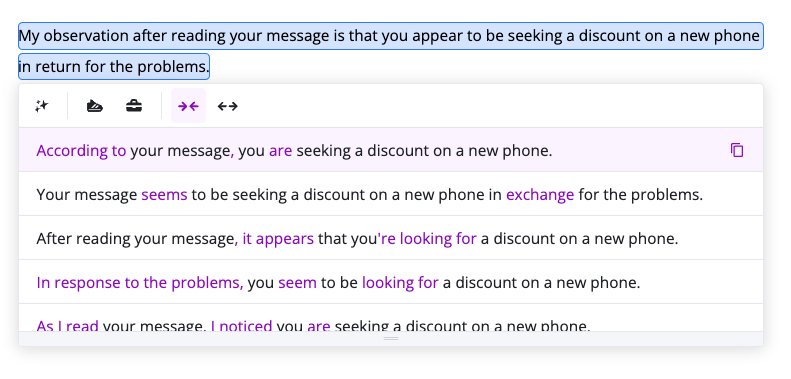The height and width of the screenshot is (379, 791).
Task: Click the resize handle at the popup bottom
Action: [x=391, y=339]
